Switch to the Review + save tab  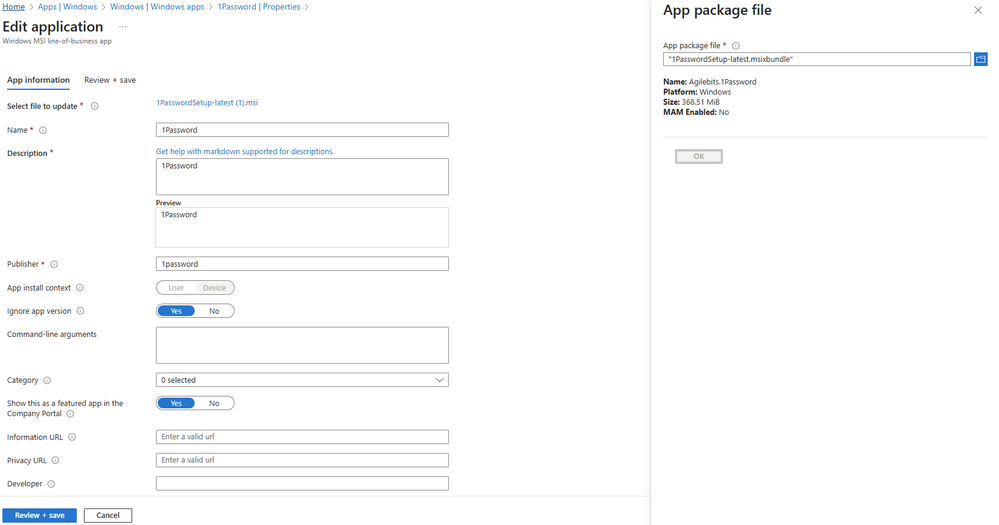pyautogui.click(x=110, y=80)
